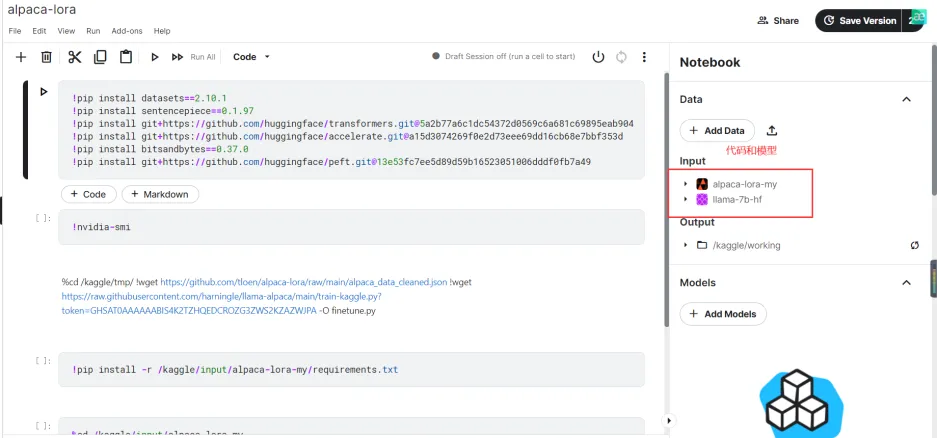
Task: Collapse the right sidebar arrow
Action: tap(669, 421)
